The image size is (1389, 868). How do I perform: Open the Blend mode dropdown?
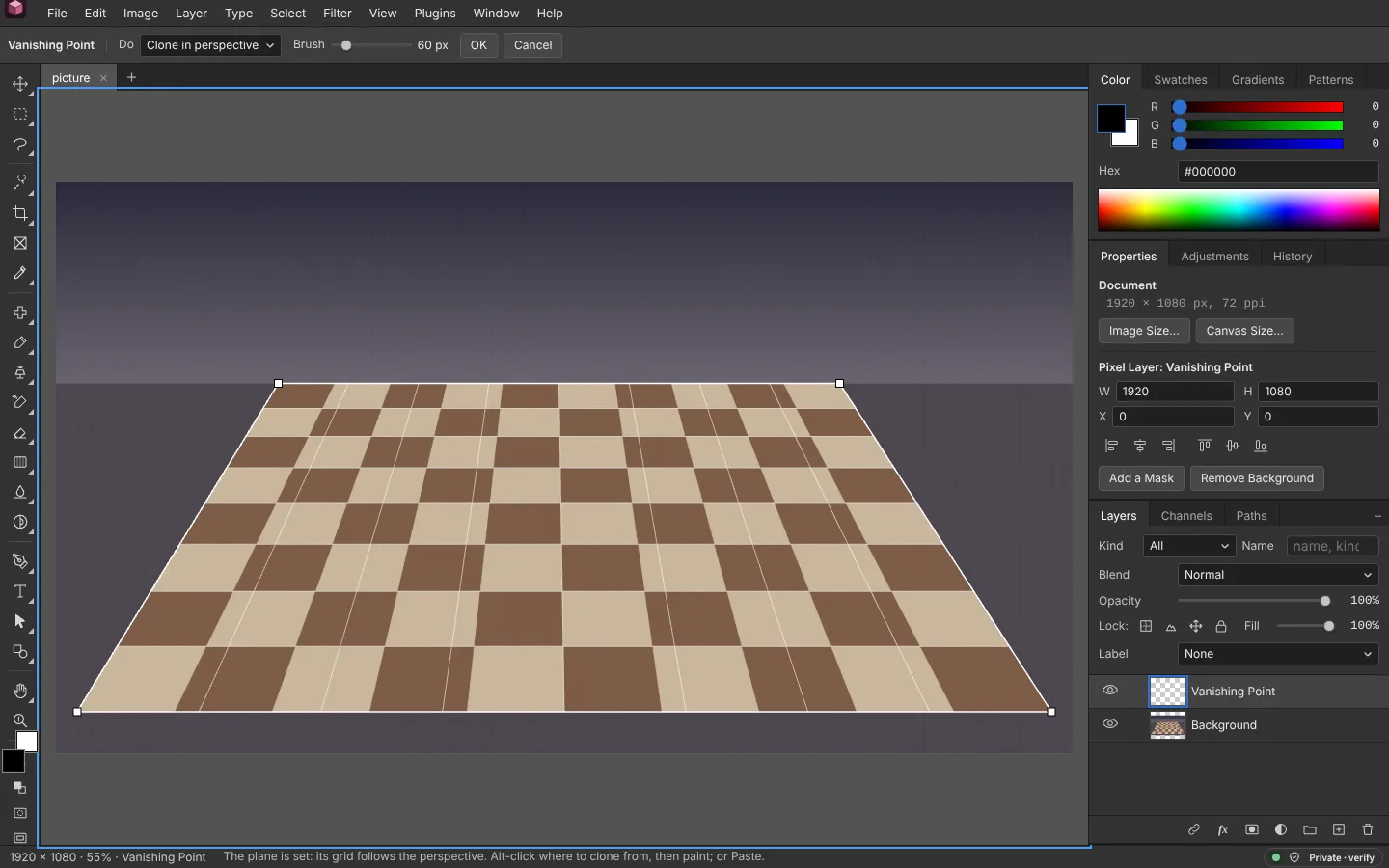(1278, 575)
